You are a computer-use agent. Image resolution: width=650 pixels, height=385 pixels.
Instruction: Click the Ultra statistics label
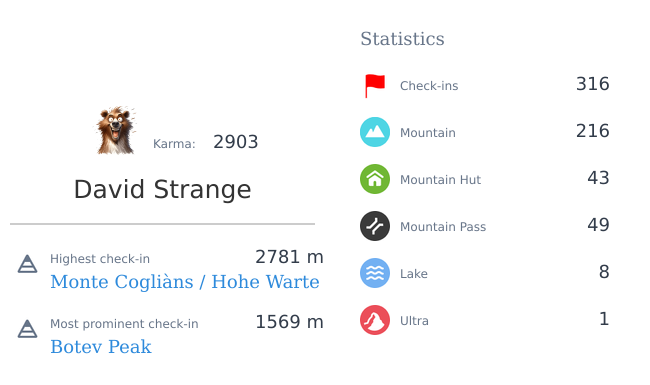414,321
